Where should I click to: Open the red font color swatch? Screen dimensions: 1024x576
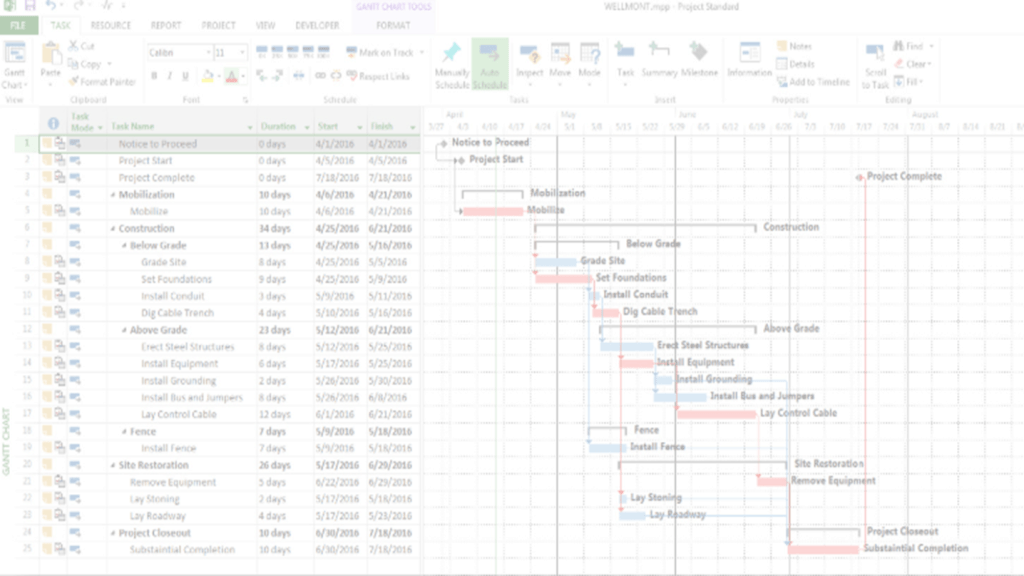[230, 76]
